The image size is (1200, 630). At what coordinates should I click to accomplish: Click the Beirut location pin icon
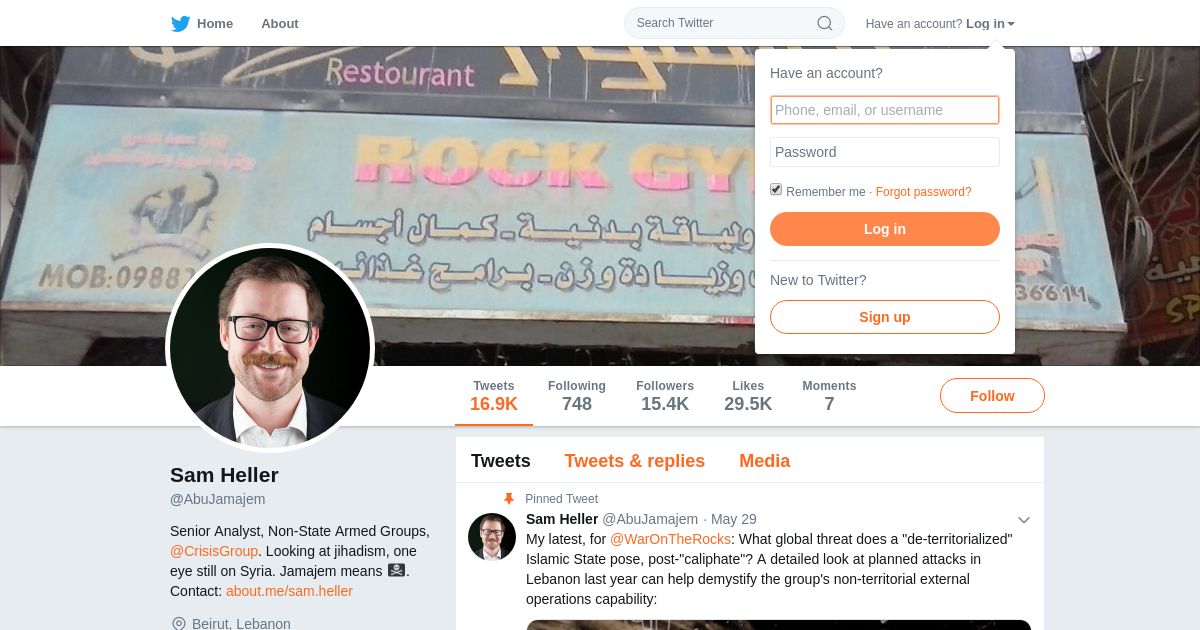point(179,624)
